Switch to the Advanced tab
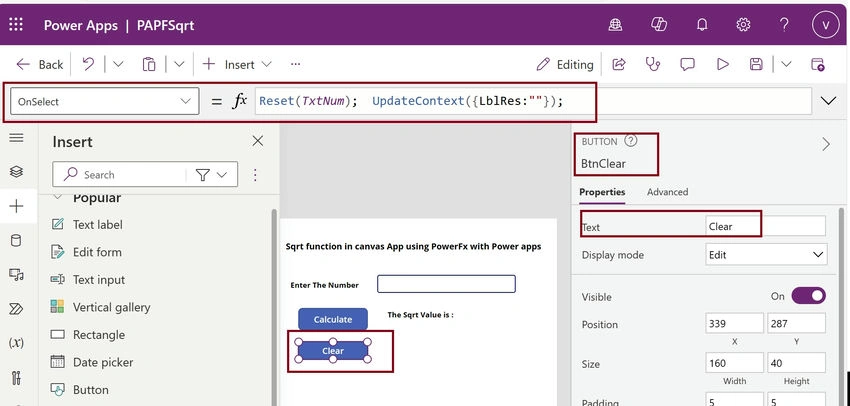This screenshot has height=406, width=850. pos(667,192)
